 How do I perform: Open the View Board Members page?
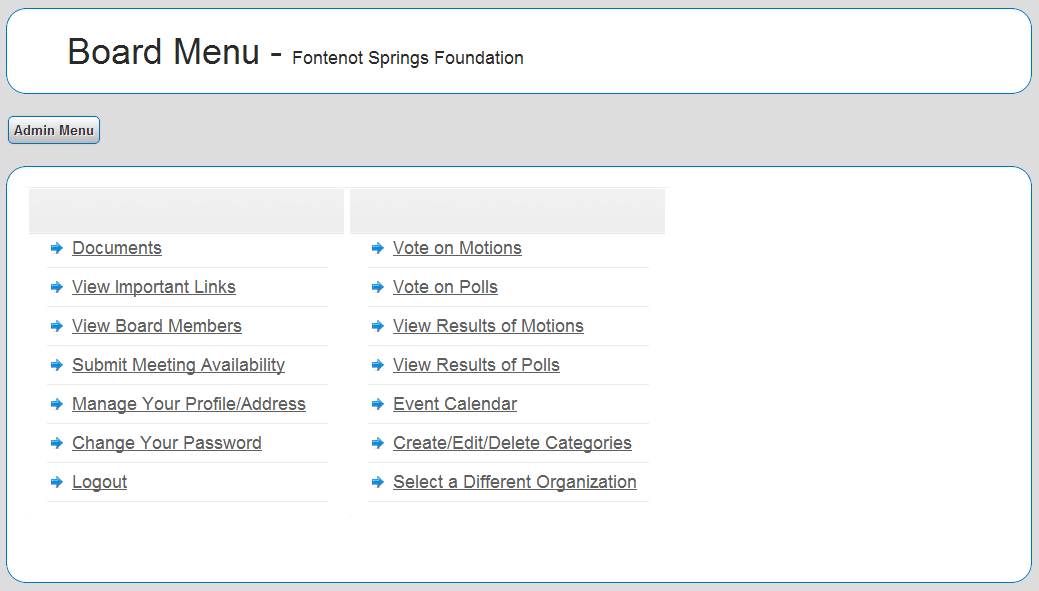click(157, 326)
